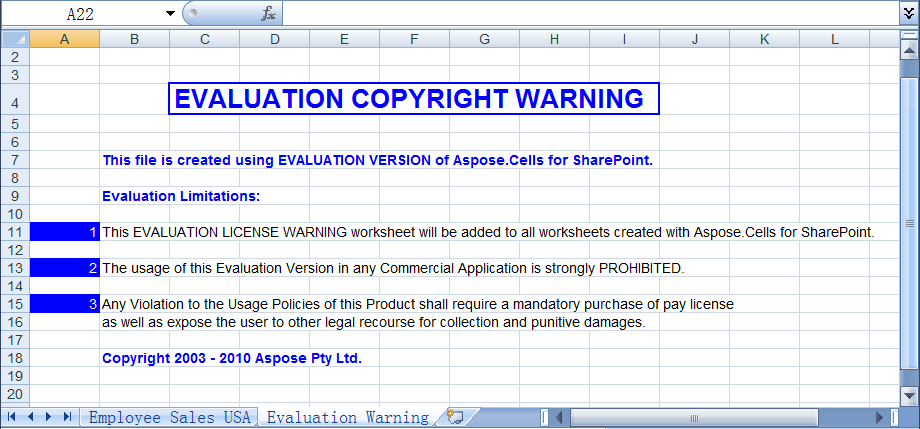Click the horizontal scrollbar thumb
The height and width of the screenshot is (429, 920).
[x=694, y=417]
